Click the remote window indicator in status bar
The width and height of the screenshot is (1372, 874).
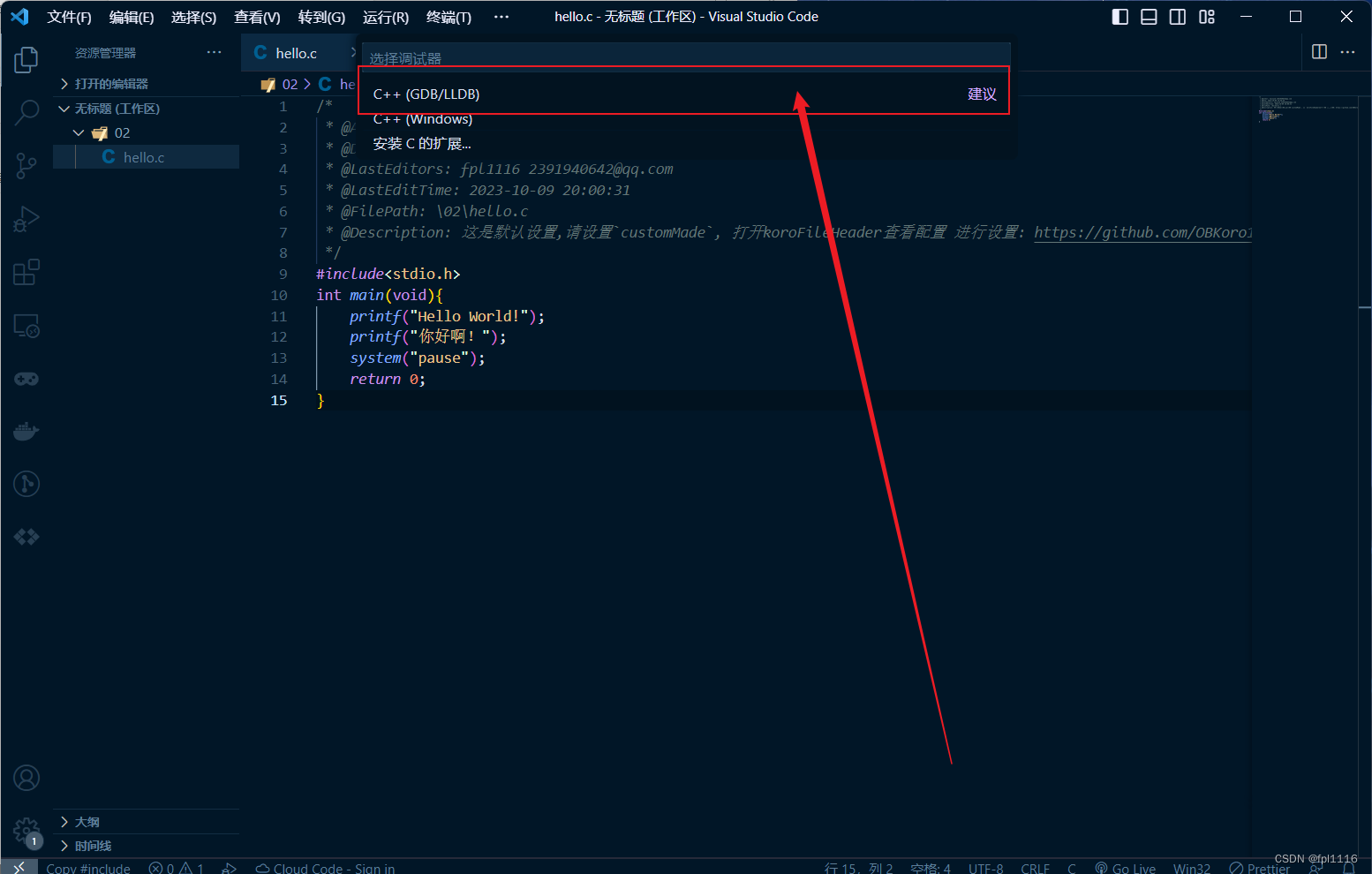[19, 867]
